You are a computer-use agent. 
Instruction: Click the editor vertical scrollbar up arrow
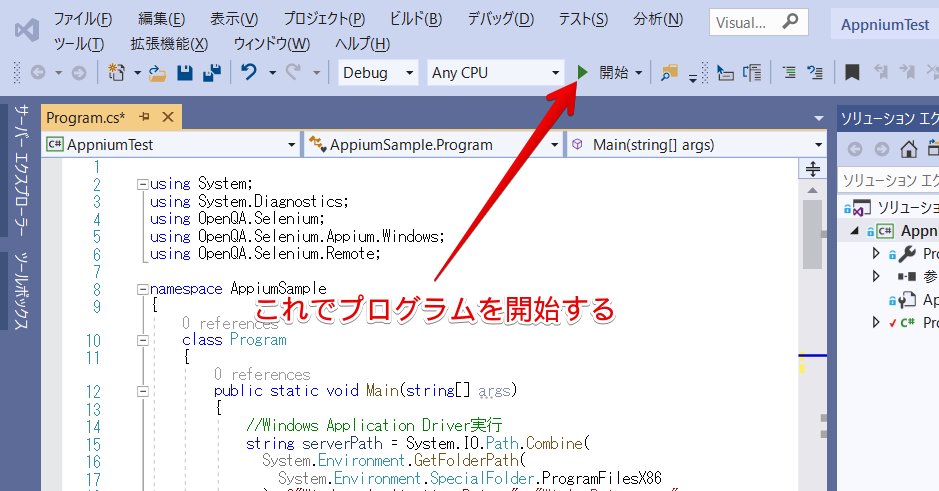pos(813,190)
